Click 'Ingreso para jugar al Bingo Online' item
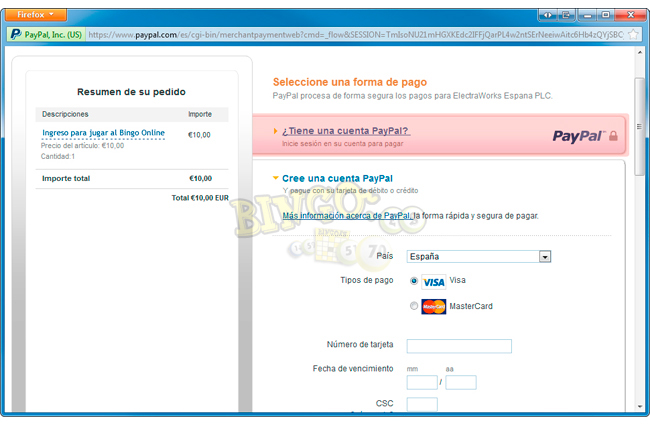 coord(103,133)
